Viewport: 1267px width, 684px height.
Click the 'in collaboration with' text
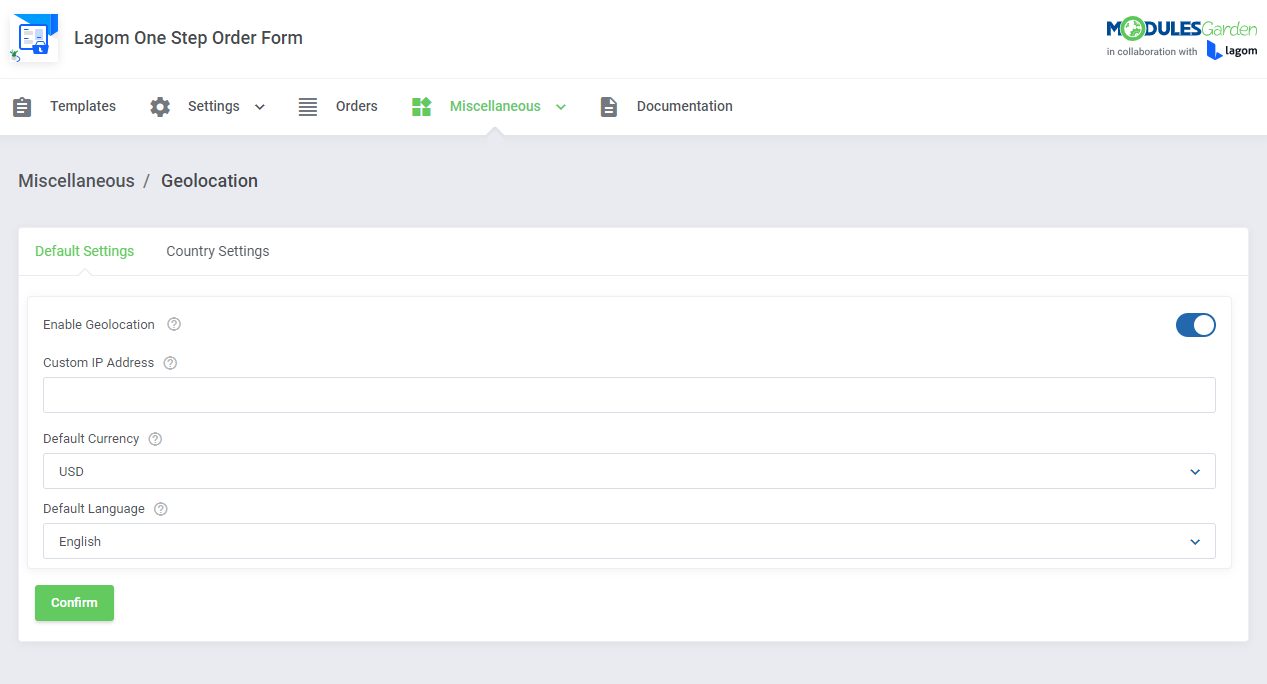[1152, 52]
